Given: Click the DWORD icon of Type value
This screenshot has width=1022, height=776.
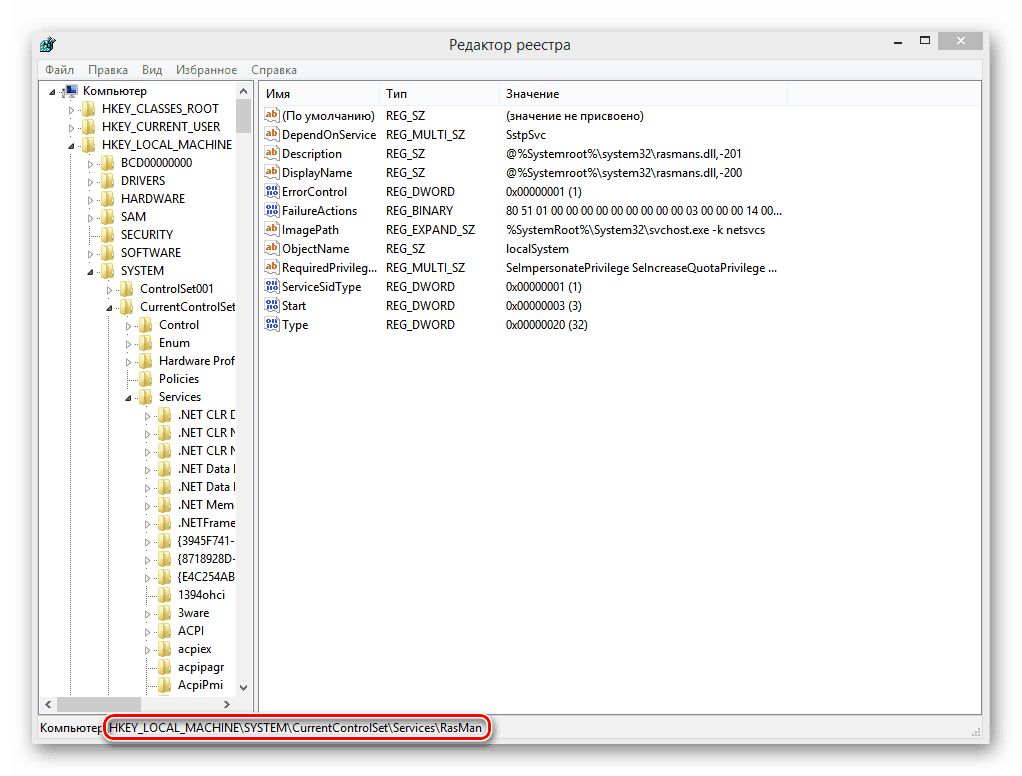Looking at the screenshot, I should (272, 324).
